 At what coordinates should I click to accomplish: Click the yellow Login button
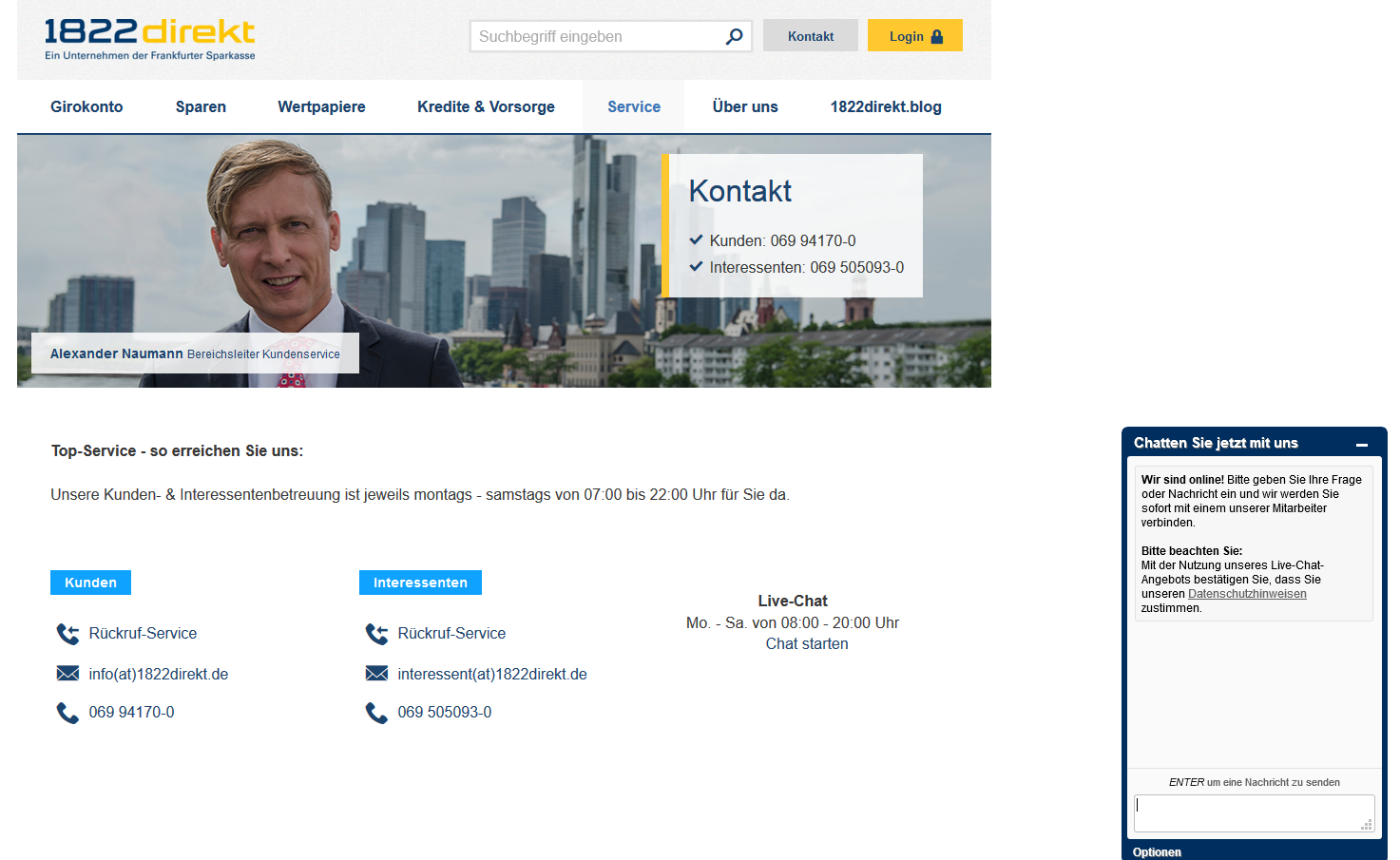pyautogui.click(x=915, y=36)
